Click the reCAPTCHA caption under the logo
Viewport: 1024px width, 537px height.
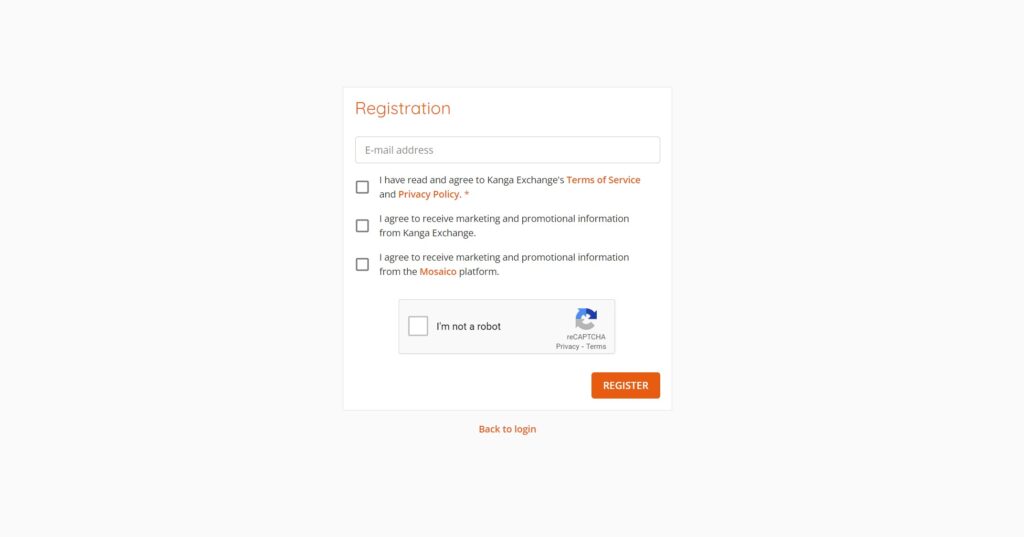(586, 337)
